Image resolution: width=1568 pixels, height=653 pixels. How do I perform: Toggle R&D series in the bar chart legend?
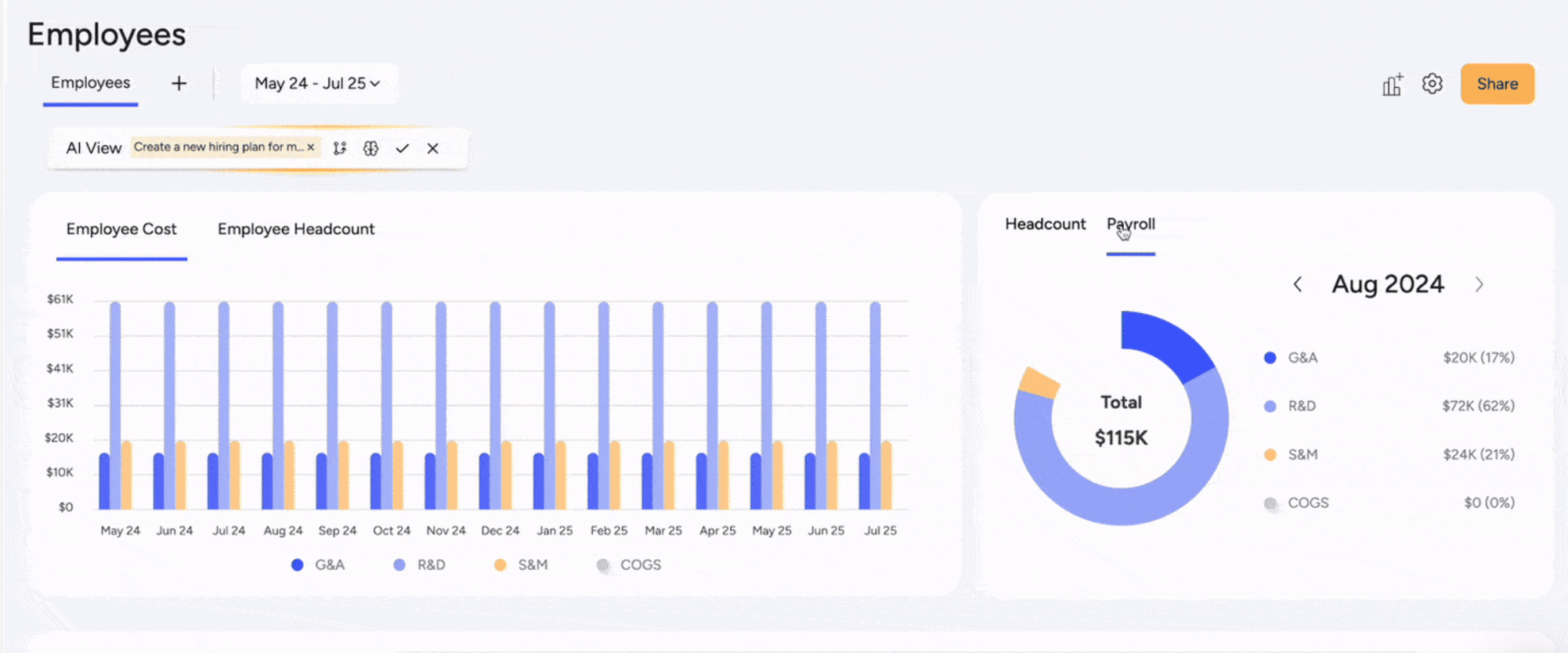click(419, 565)
